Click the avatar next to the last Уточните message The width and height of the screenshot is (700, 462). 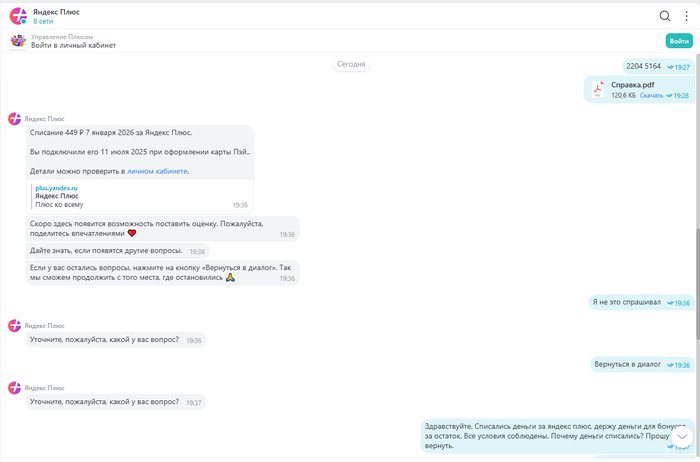pos(15,387)
